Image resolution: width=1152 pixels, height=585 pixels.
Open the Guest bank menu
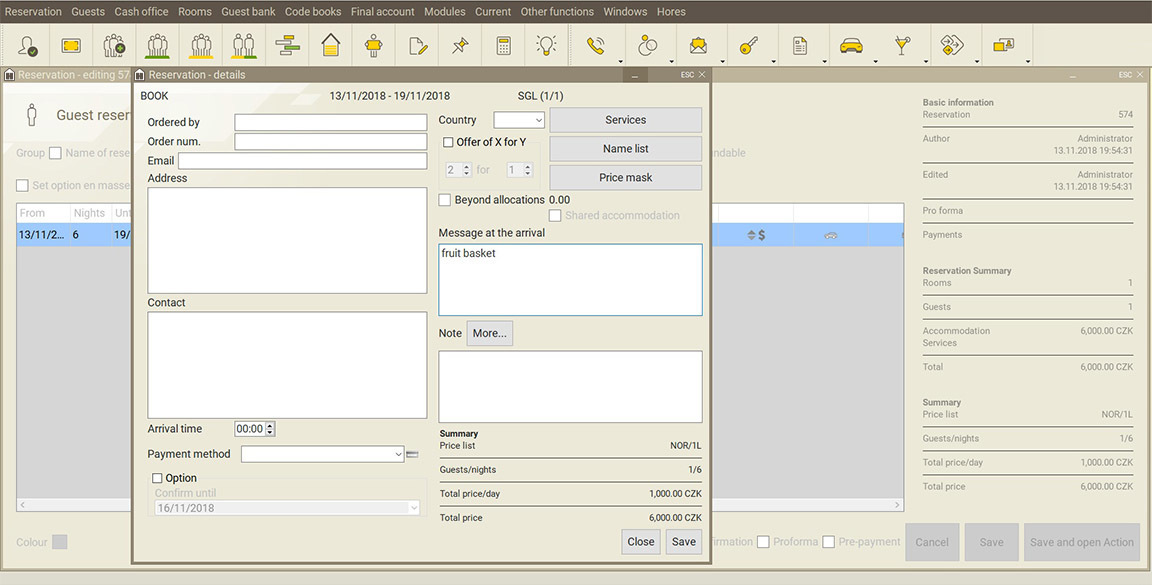[x=248, y=12]
